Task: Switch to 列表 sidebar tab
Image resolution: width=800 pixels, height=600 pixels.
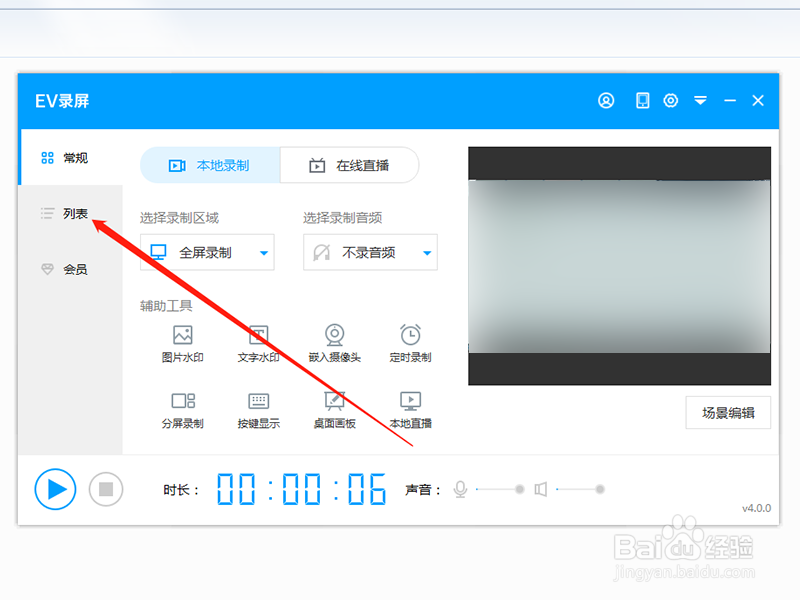Action: (70, 213)
